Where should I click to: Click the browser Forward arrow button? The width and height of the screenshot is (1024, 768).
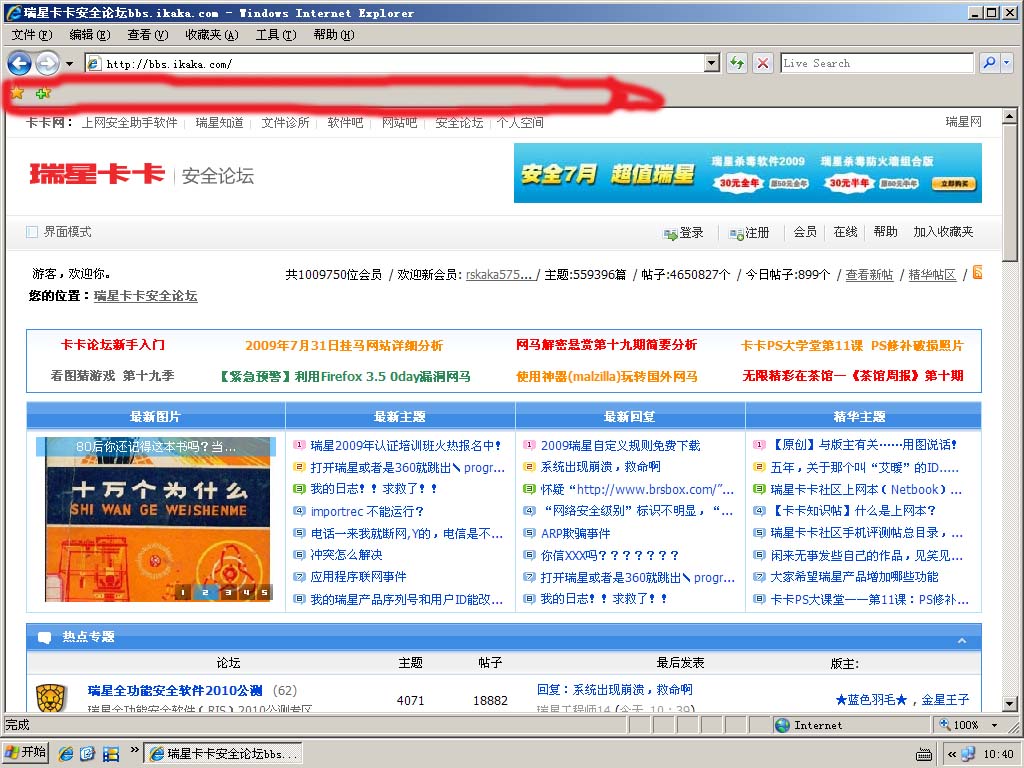pos(47,63)
